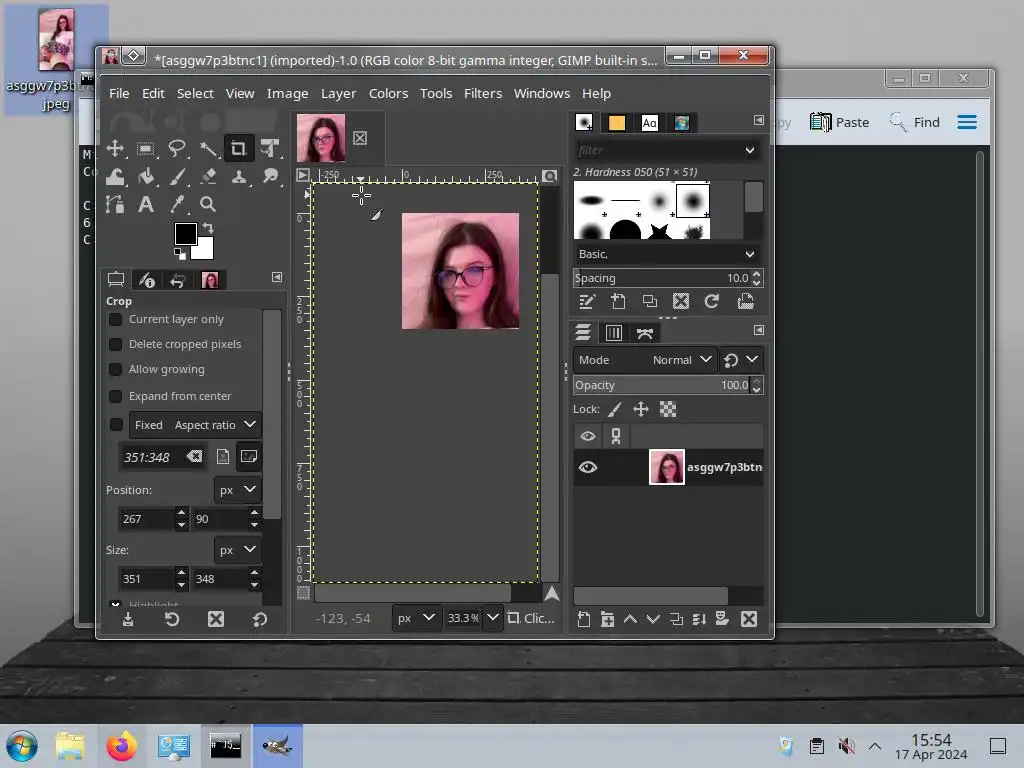Select the Fuzzy Select magic wand tool

point(208,149)
